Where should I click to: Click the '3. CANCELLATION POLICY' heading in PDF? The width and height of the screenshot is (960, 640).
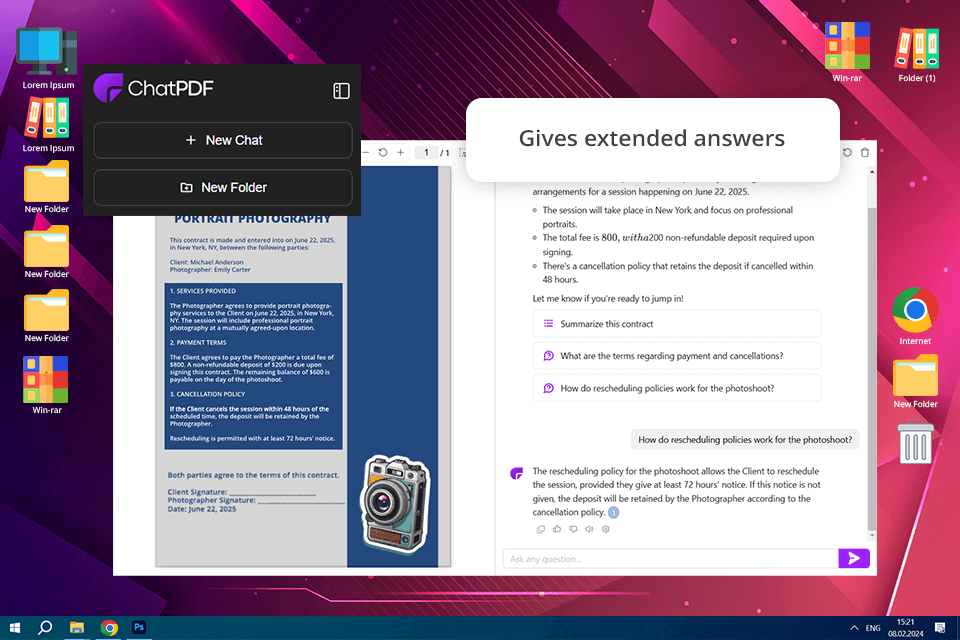pyautogui.click(x=208, y=394)
